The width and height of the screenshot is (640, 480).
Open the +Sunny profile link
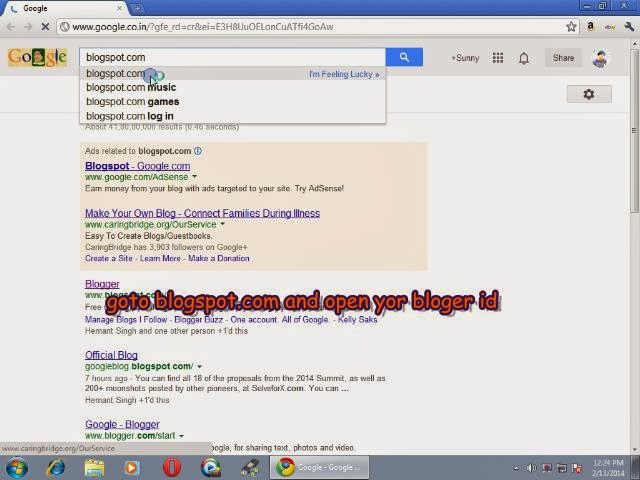click(465, 58)
